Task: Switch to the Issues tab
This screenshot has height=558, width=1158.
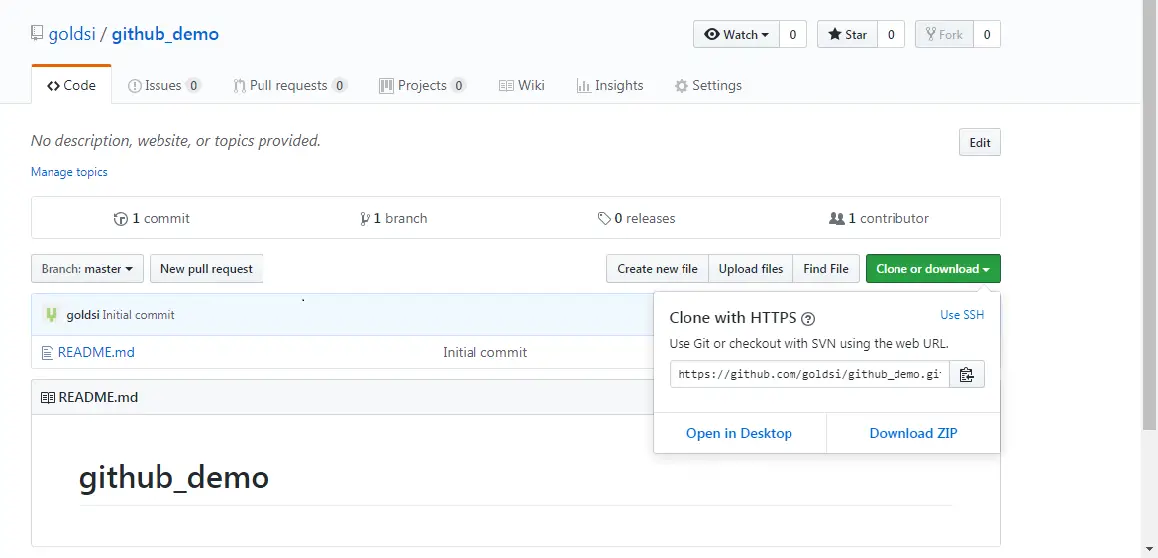Action: pyautogui.click(x=164, y=86)
